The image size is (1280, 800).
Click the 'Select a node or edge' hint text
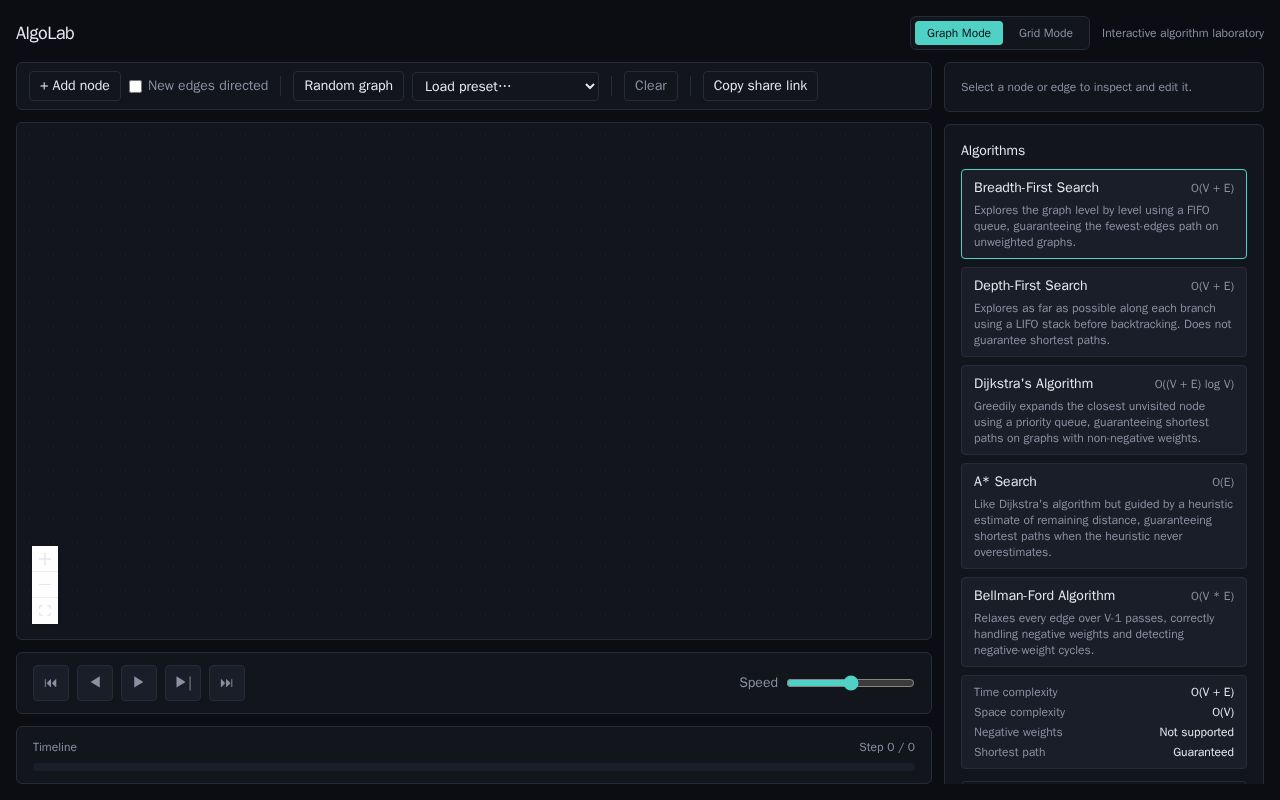(1076, 87)
